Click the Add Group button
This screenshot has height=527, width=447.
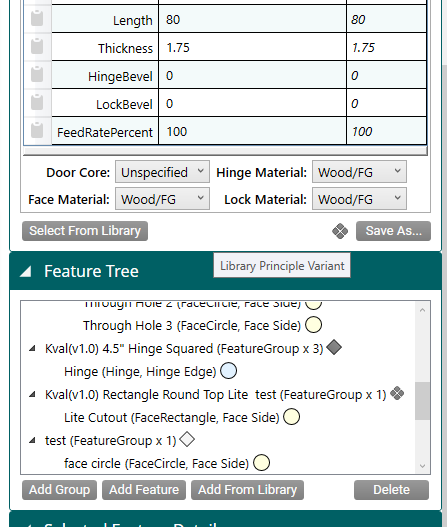(x=59, y=490)
